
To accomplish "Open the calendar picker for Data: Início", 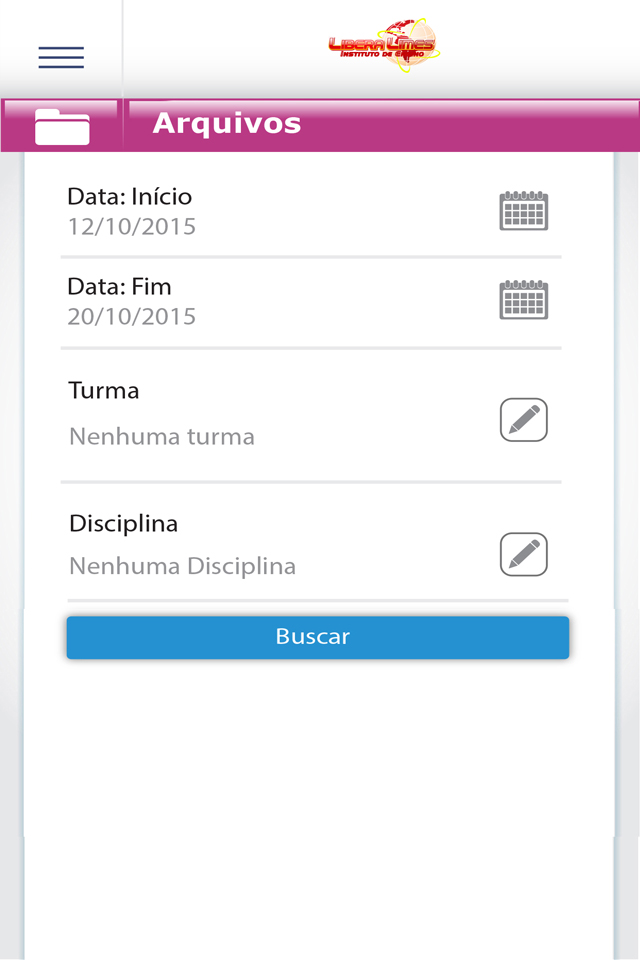I will point(524,211).
